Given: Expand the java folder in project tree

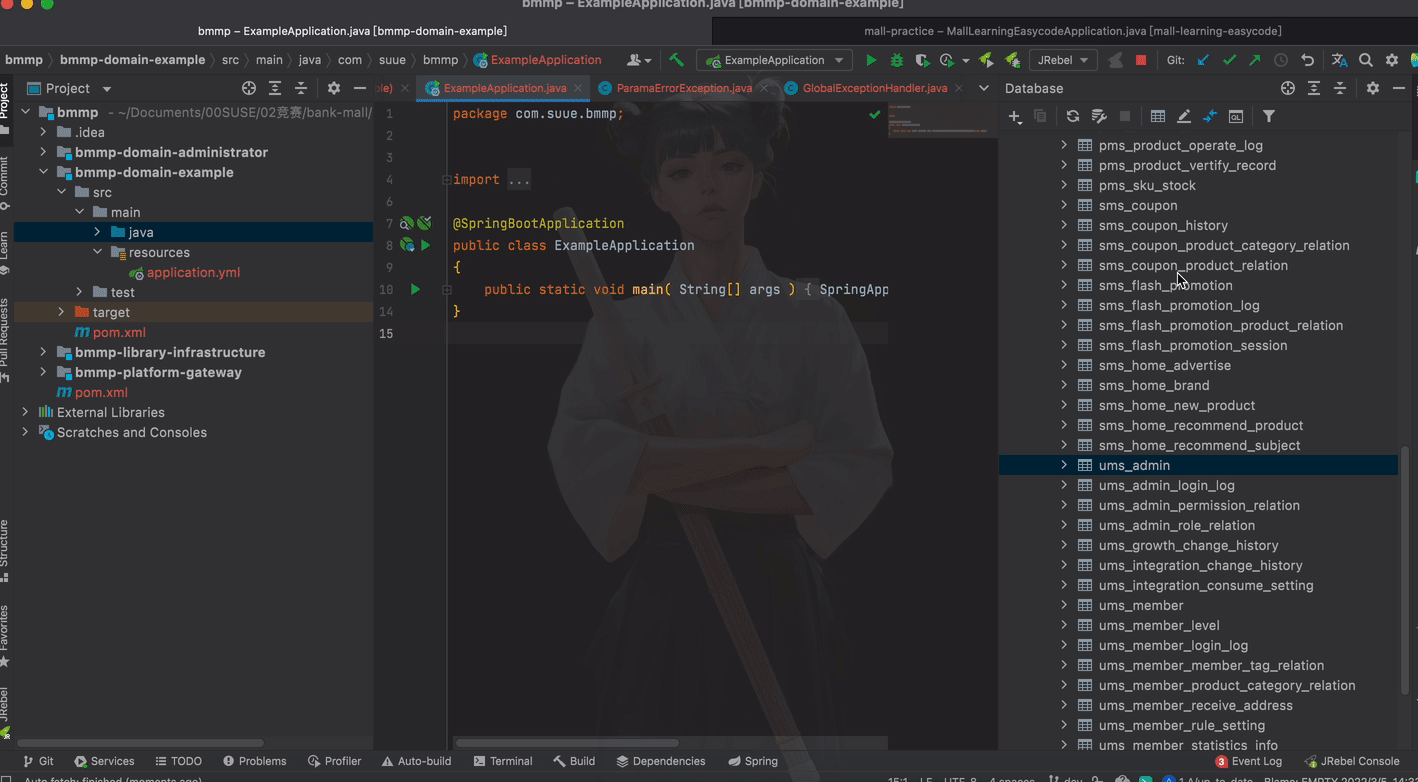Looking at the screenshot, I should 97,232.
